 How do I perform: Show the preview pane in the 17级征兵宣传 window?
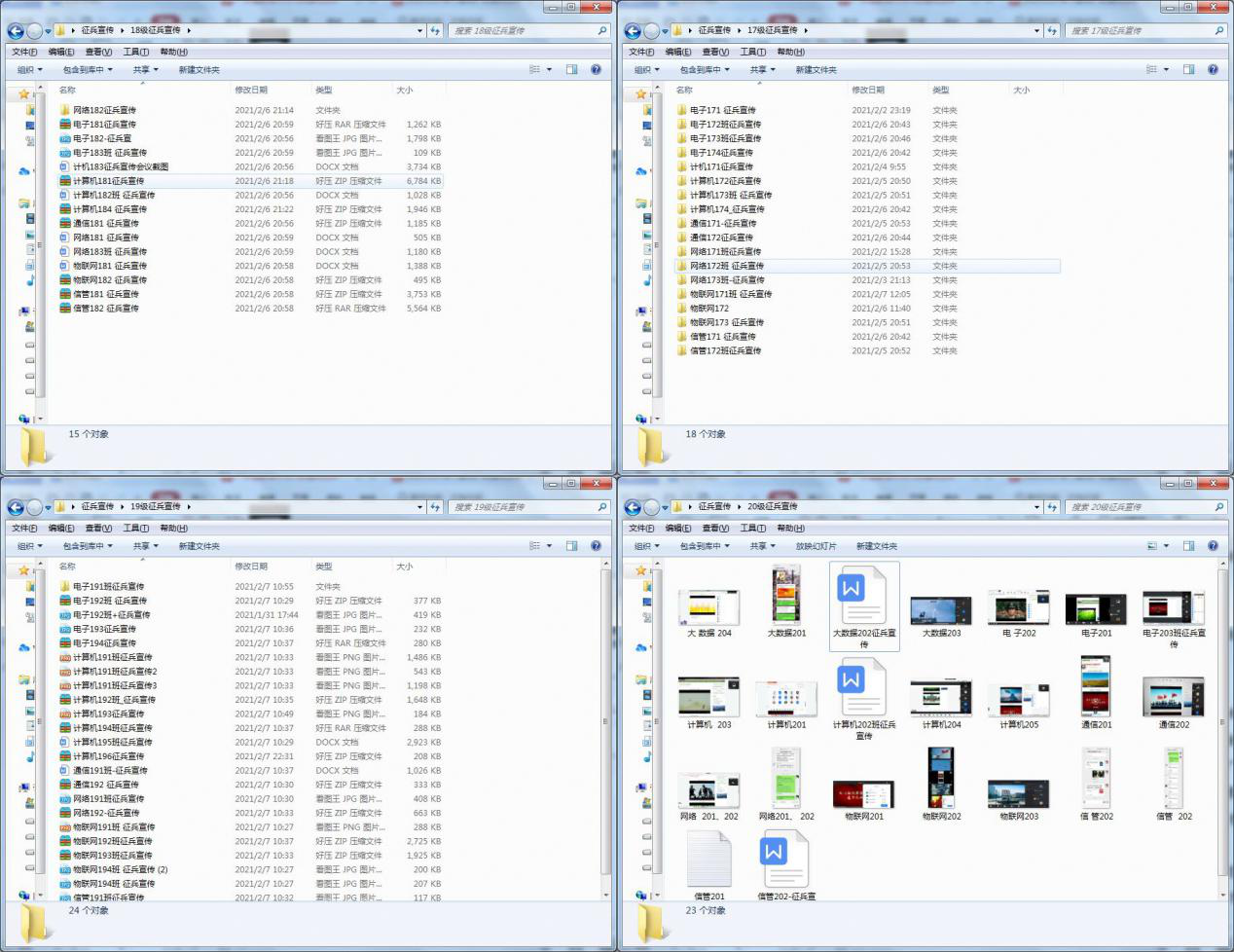click(1188, 70)
